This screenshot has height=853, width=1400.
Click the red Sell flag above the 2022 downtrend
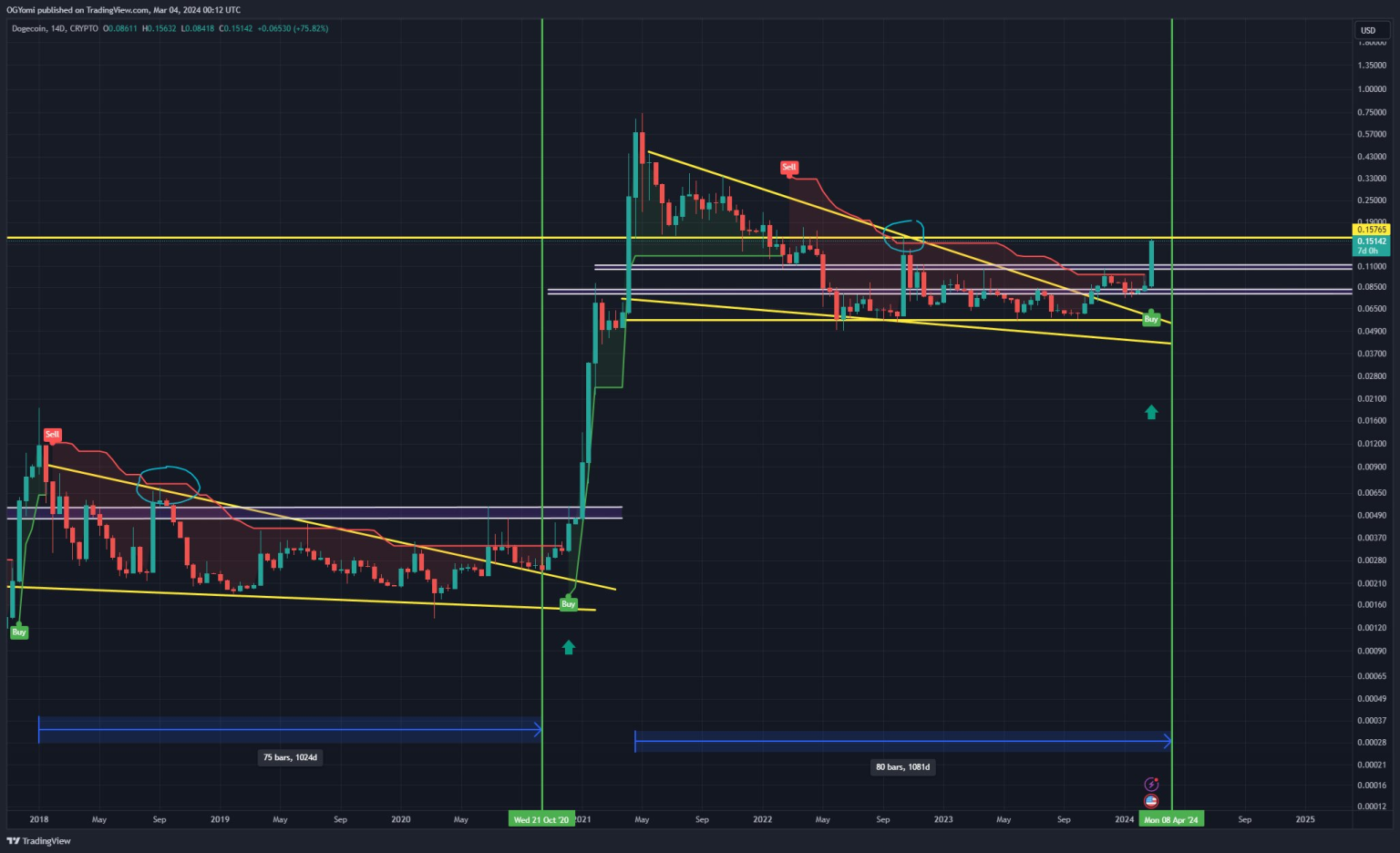(x=789, y=167)
